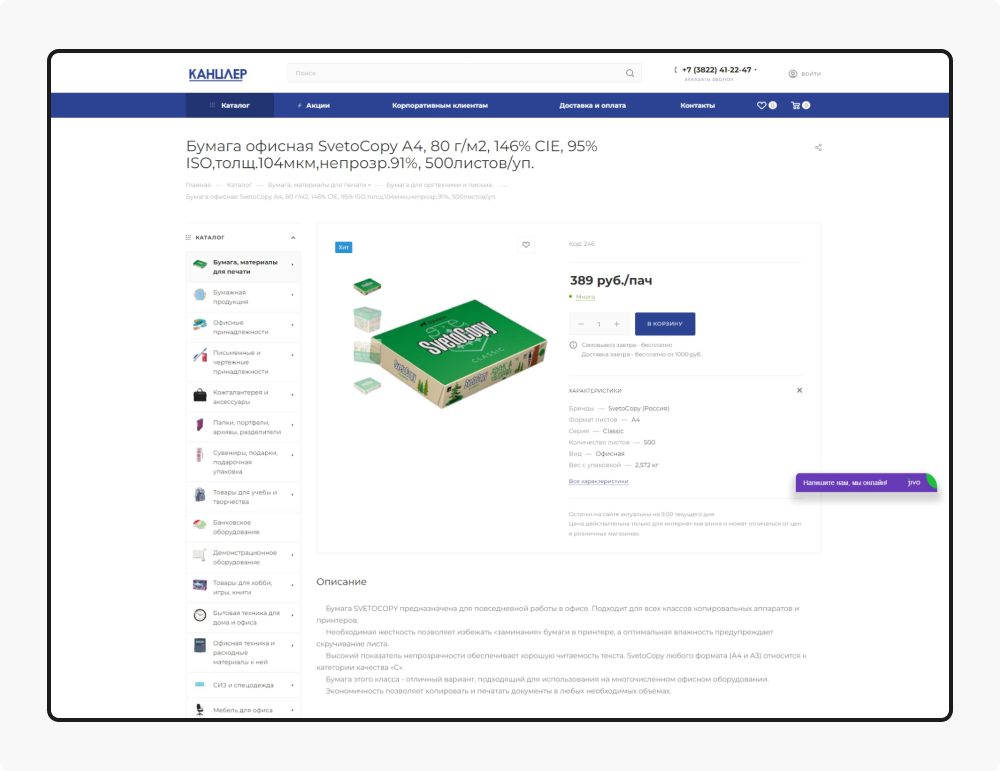Decrease quantity with minus button
This screenshot has width=1000, height=771.
[x=581, y=324]
